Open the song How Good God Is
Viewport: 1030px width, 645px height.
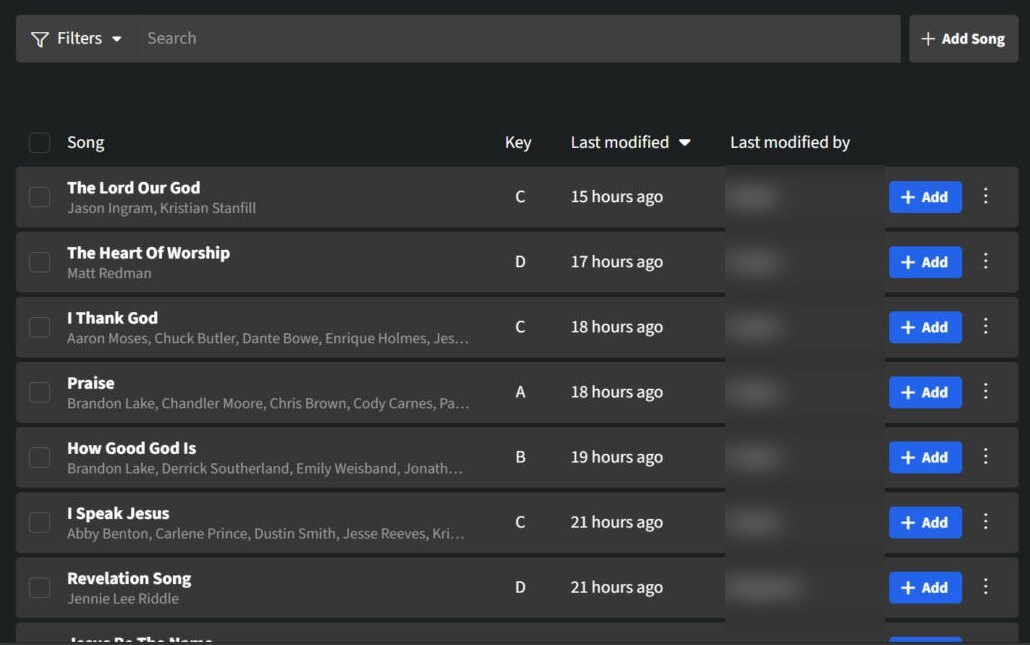tap(131, 448)
